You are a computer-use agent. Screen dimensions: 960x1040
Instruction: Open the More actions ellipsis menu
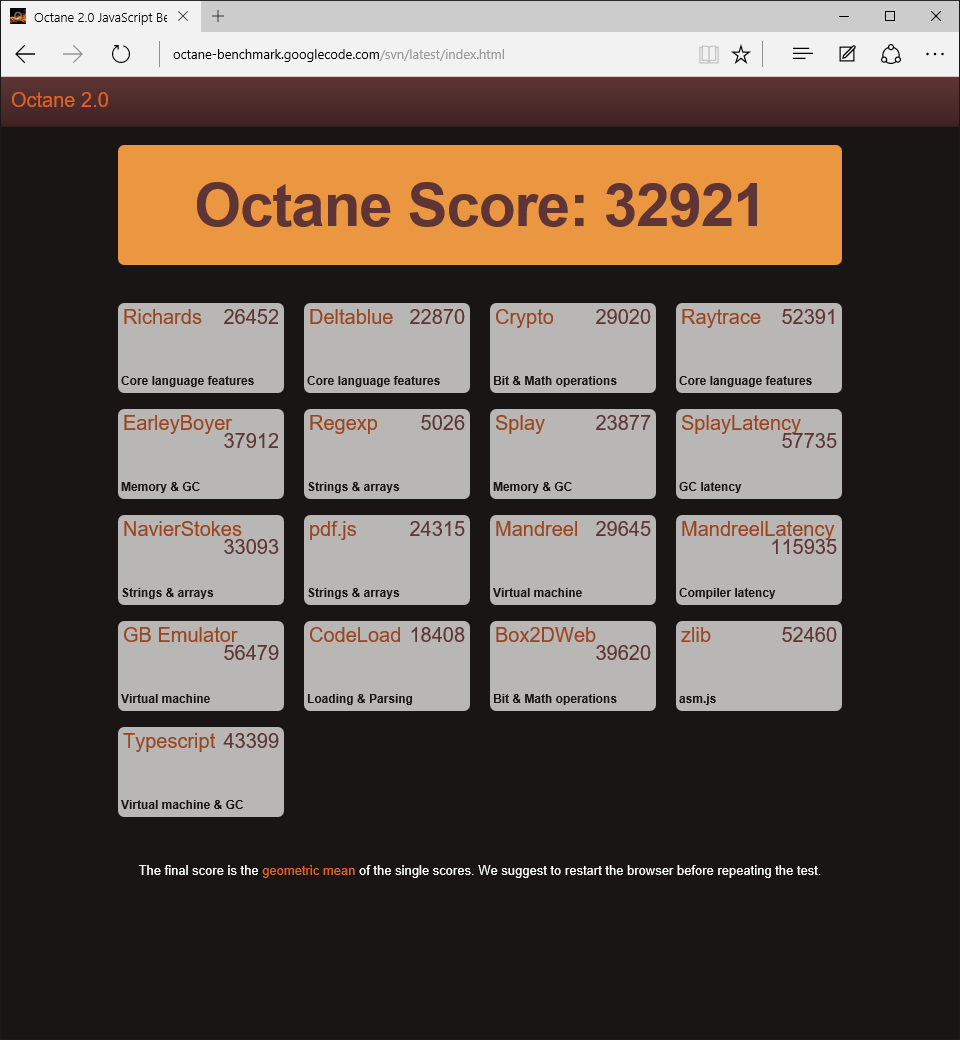[x=935, y=54]
